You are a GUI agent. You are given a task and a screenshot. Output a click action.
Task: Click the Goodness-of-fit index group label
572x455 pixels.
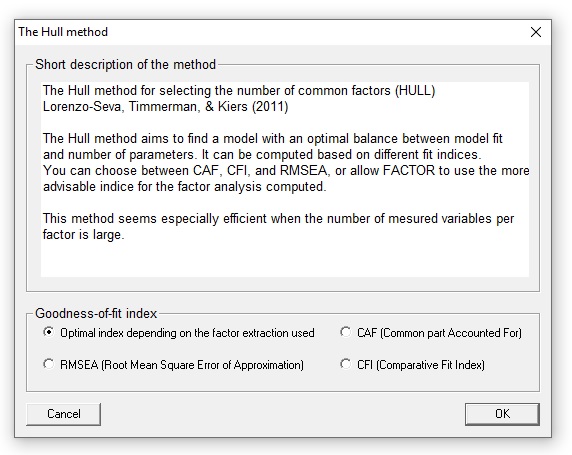click(x=96, y=313)
